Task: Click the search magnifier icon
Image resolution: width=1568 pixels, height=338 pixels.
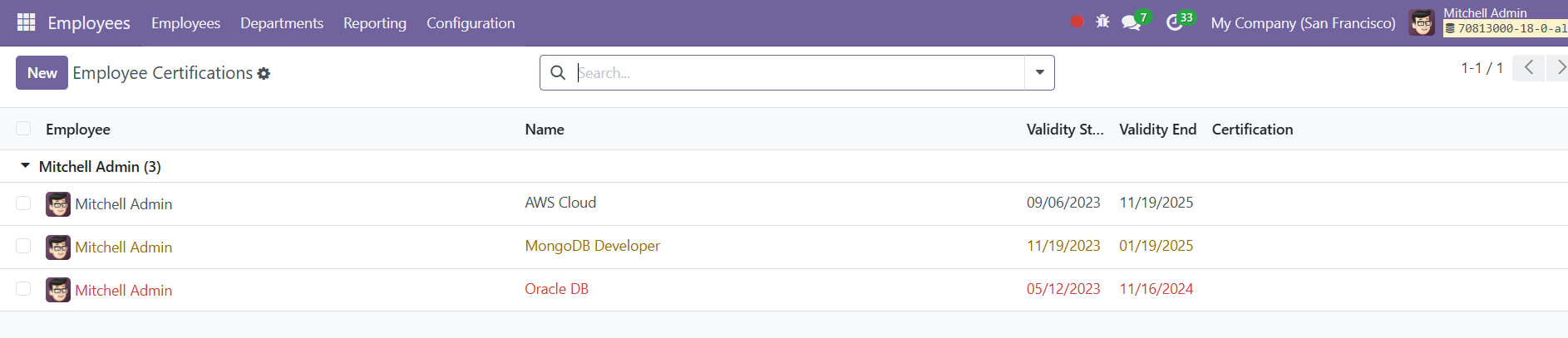Action: coord(558,73)
